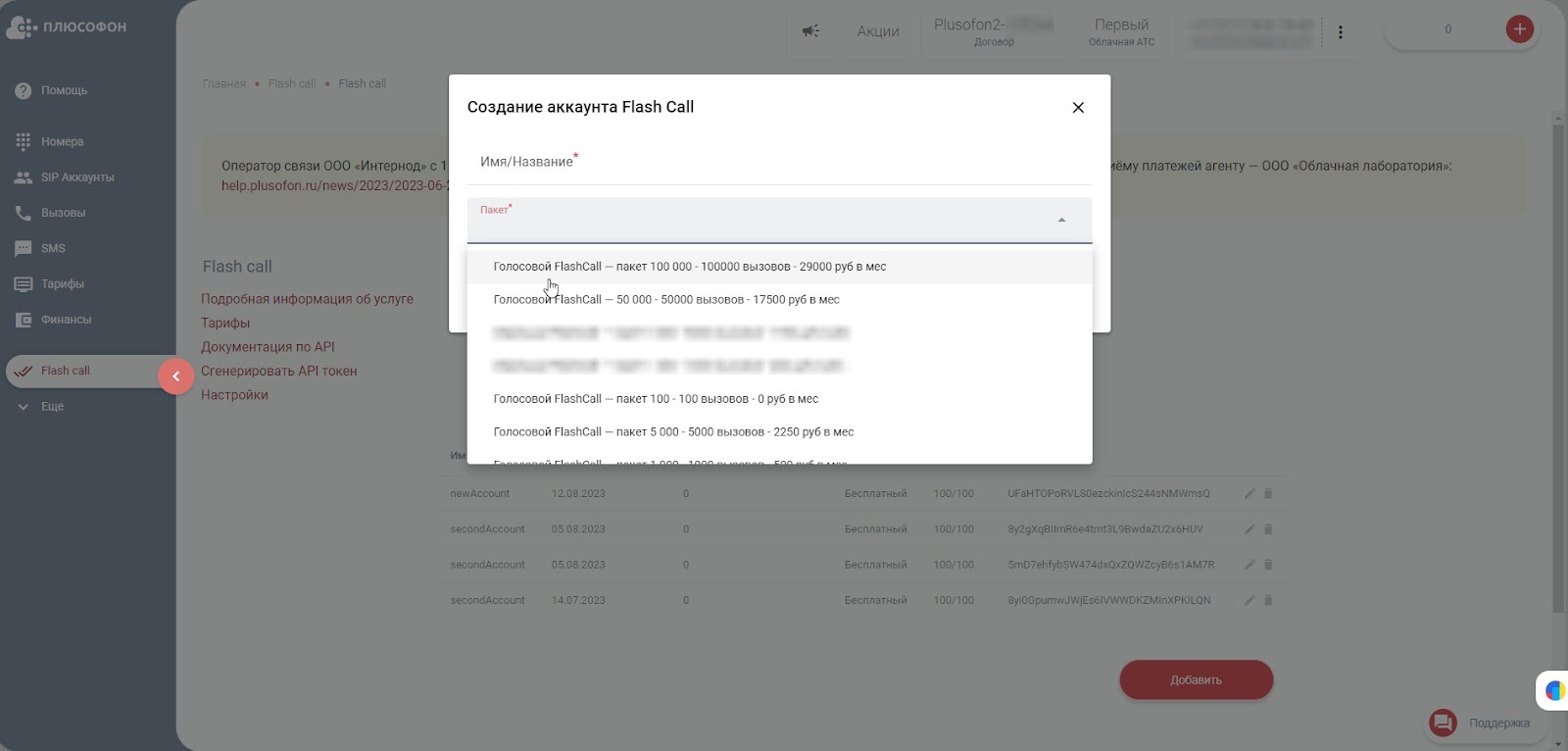Open Настройки link
The height and width of the screenshot is (751, 1568).
(234, 395)
